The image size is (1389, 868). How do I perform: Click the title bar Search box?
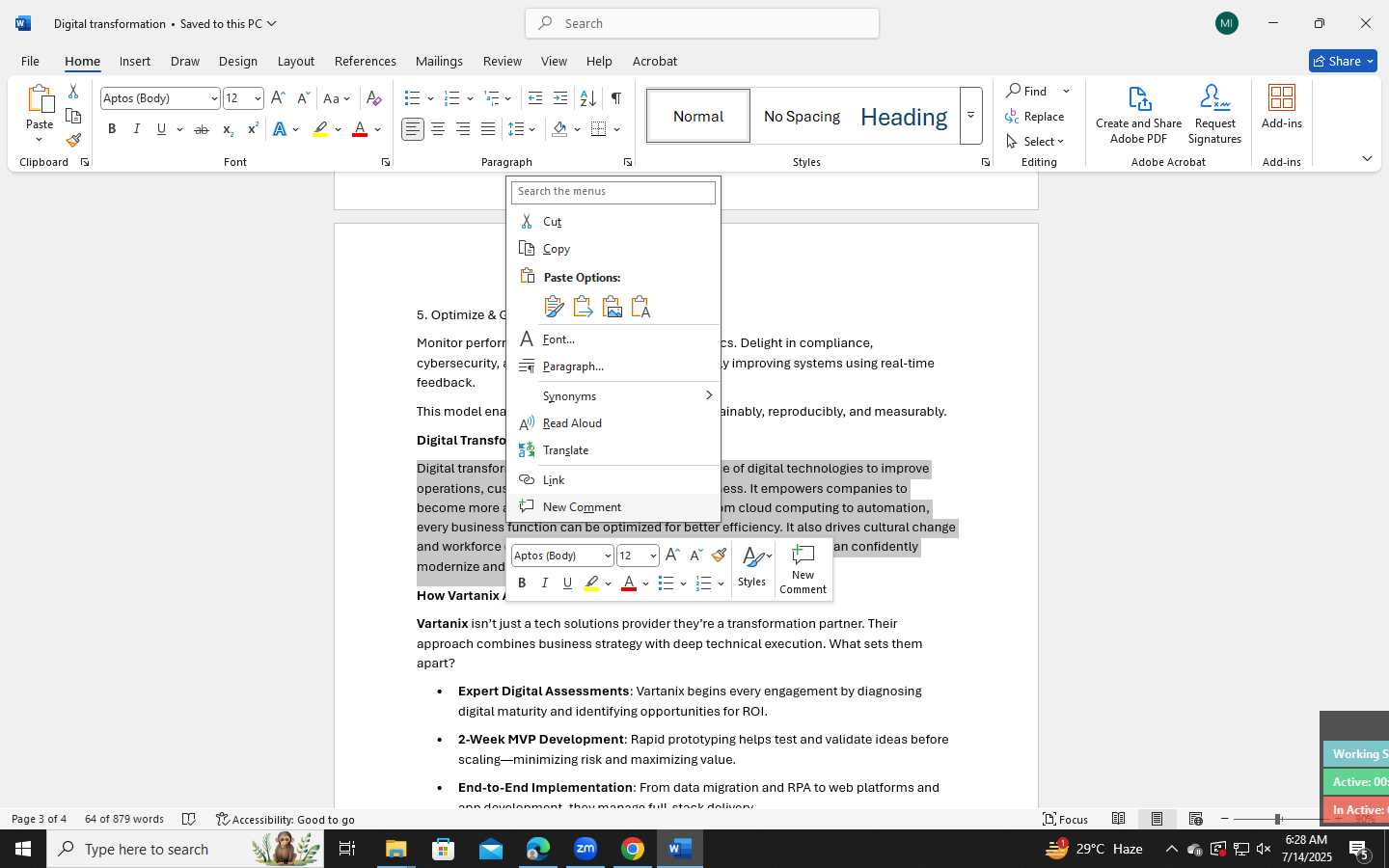tap(702, 23)
